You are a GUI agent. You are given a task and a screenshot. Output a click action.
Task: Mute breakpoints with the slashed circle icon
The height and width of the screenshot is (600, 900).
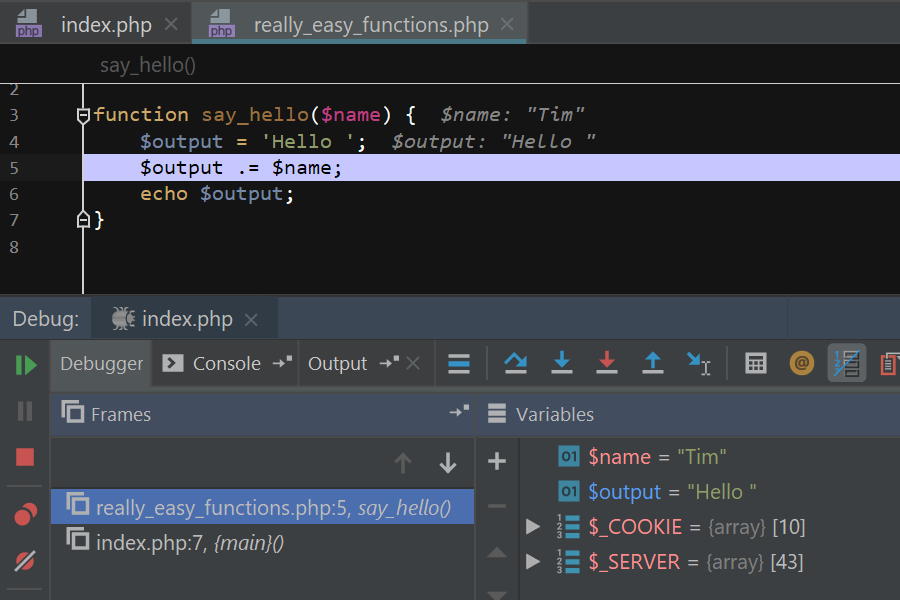(25, 561)
